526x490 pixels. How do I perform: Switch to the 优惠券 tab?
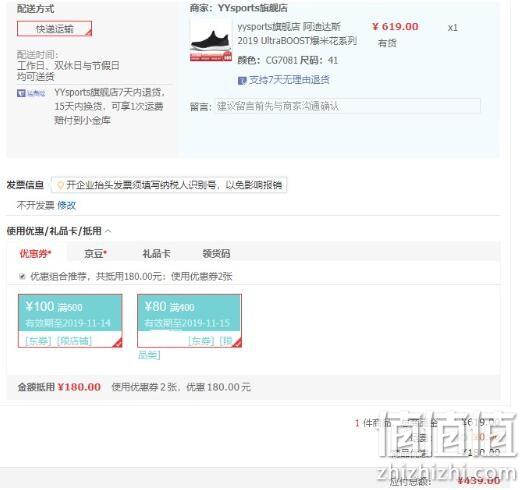pyautogui.click(x=35, y=254)
